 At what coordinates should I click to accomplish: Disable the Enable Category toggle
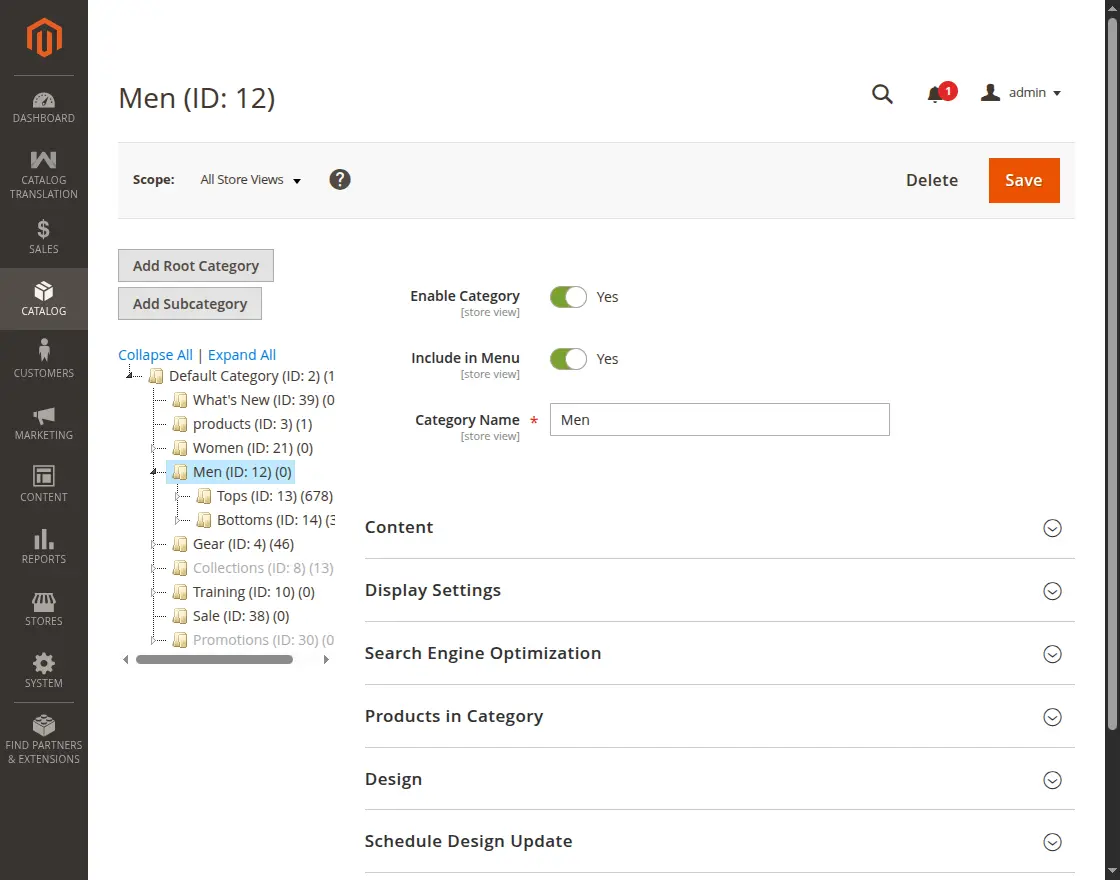[568, 297]
